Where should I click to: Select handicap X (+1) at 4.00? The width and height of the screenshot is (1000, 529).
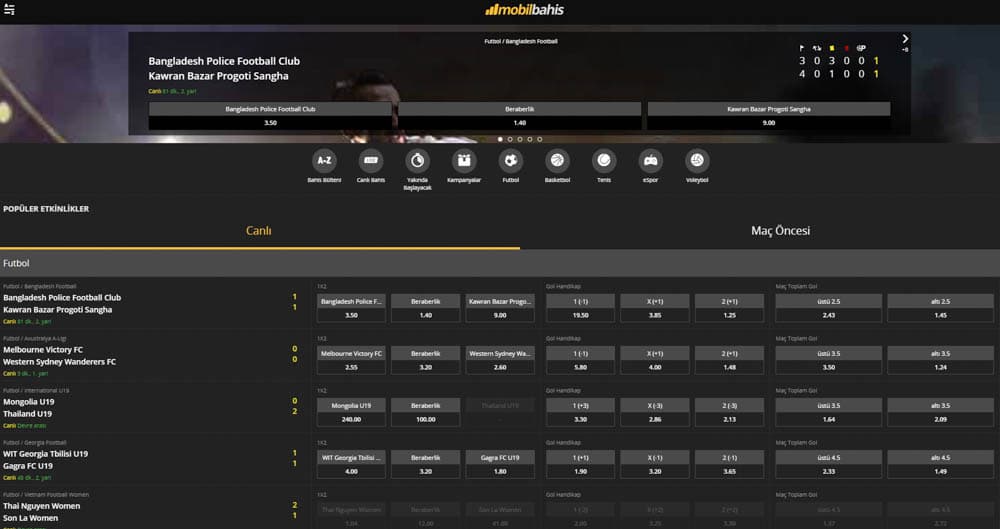pyautogui.click(x=655, y=361)
